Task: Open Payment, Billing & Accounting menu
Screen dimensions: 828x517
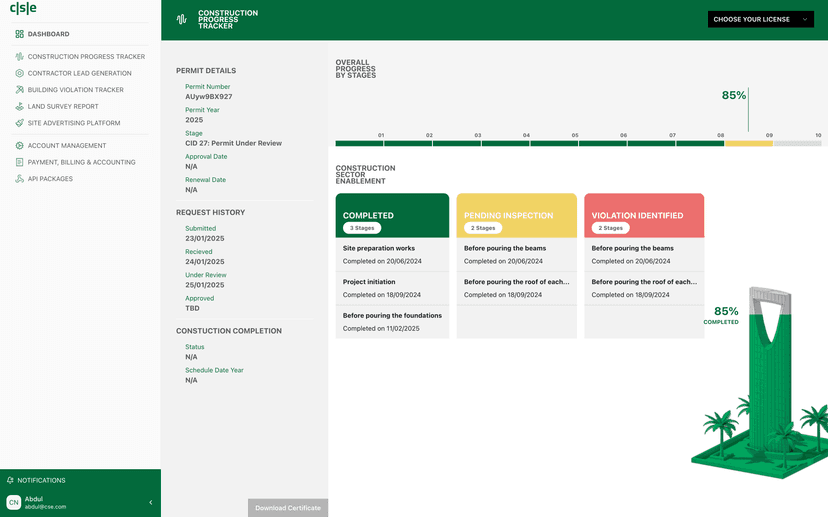Action: 81,162
